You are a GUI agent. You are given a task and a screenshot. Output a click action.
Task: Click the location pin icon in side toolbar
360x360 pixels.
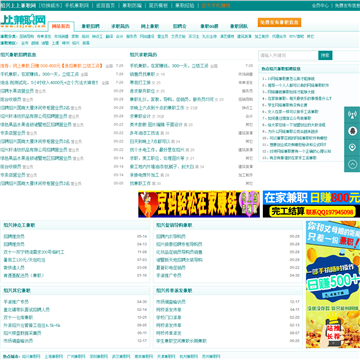coord(352,147)
